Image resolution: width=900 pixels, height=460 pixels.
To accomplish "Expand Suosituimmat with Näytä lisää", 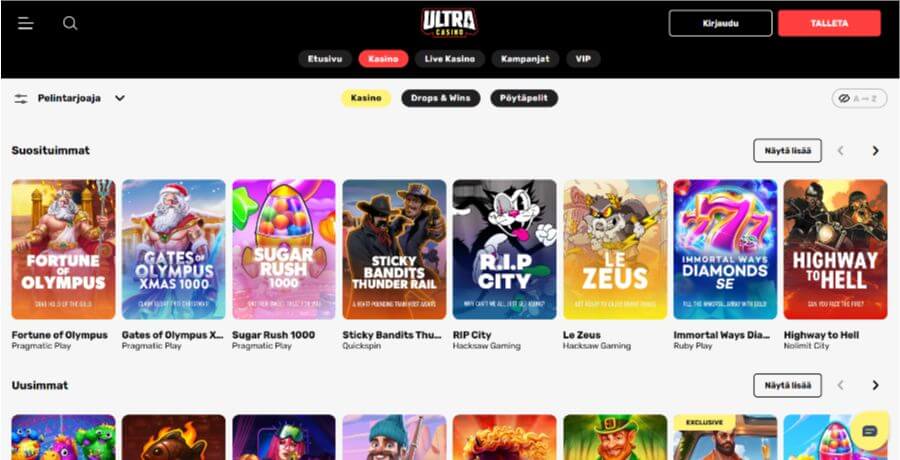I will click(x=788, y=150).
